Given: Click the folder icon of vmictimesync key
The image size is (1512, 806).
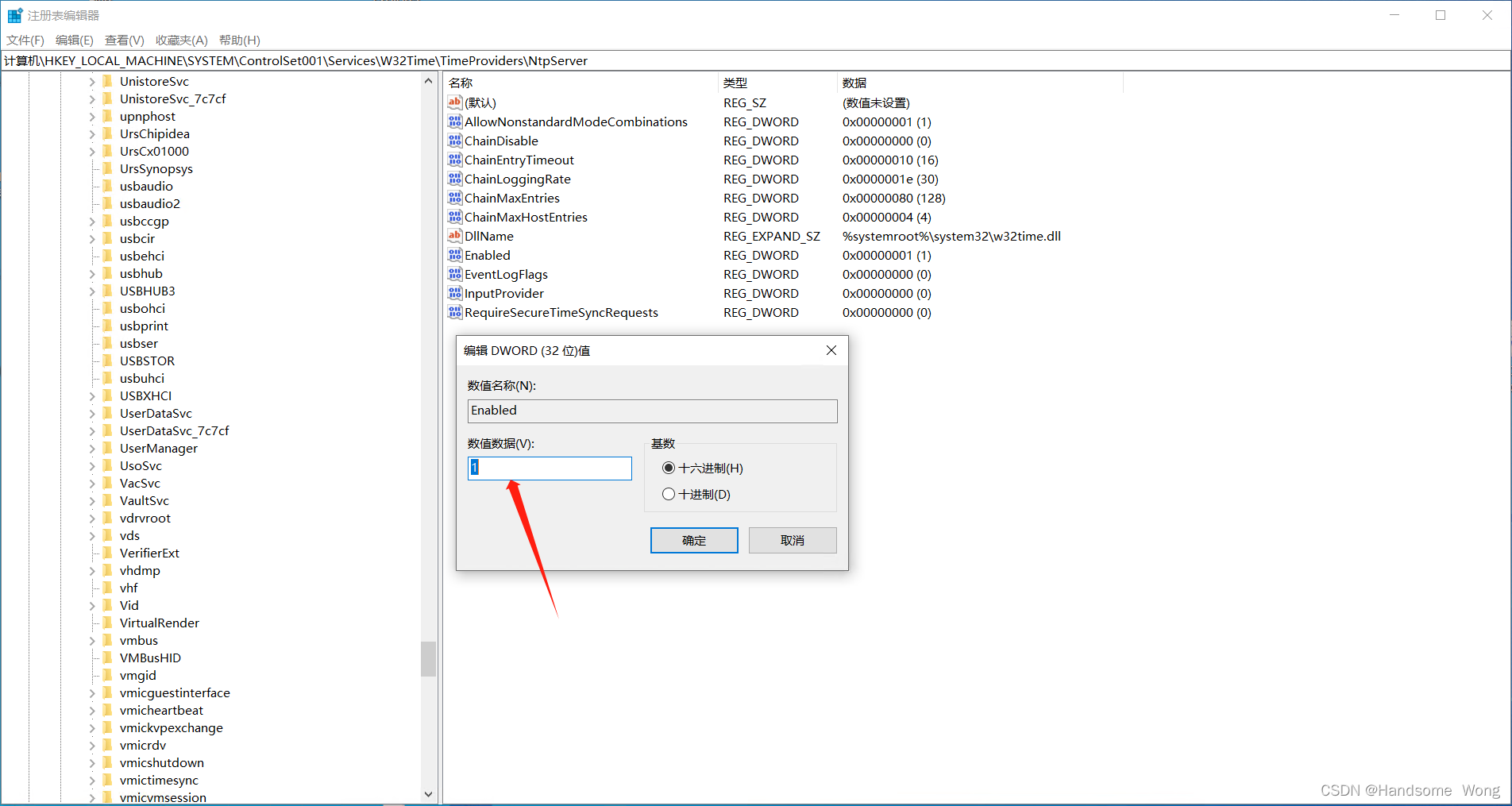Looking at the screenshot, I should pos(108,780).
